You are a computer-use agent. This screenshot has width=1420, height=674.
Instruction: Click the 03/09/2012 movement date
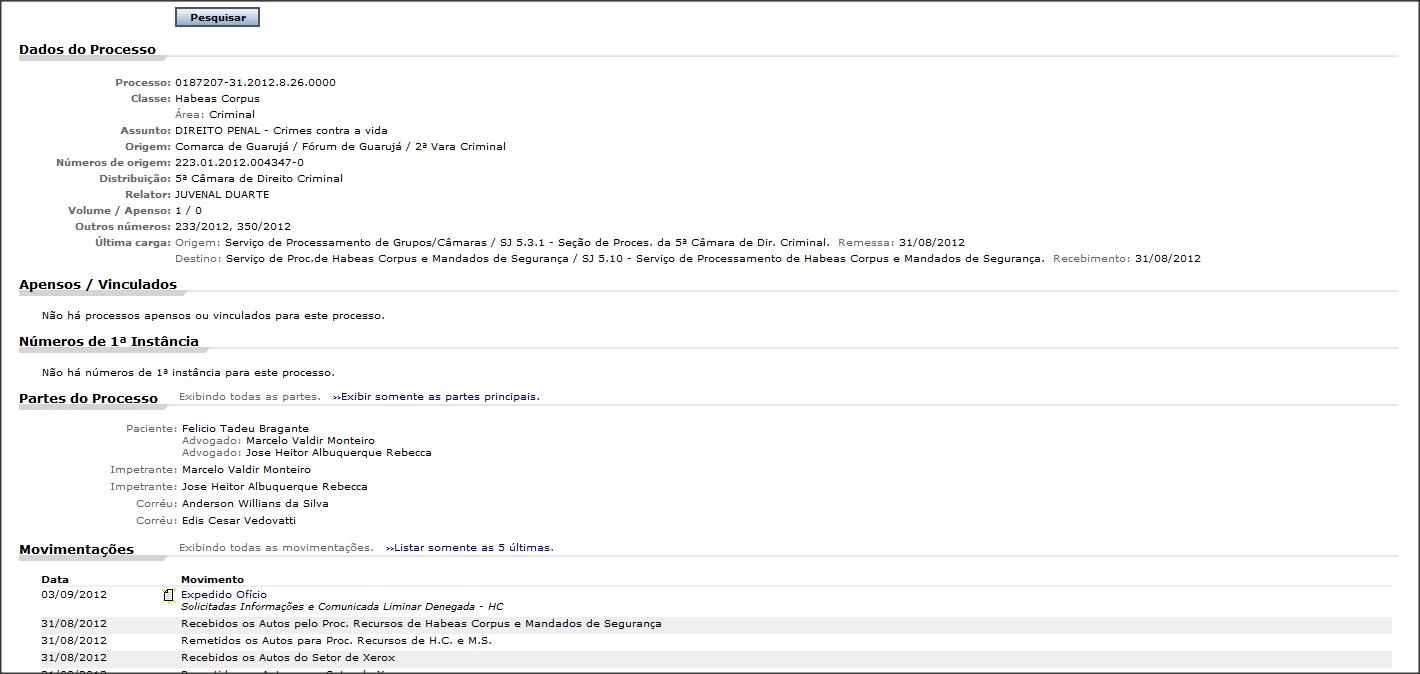click(73, 594)
